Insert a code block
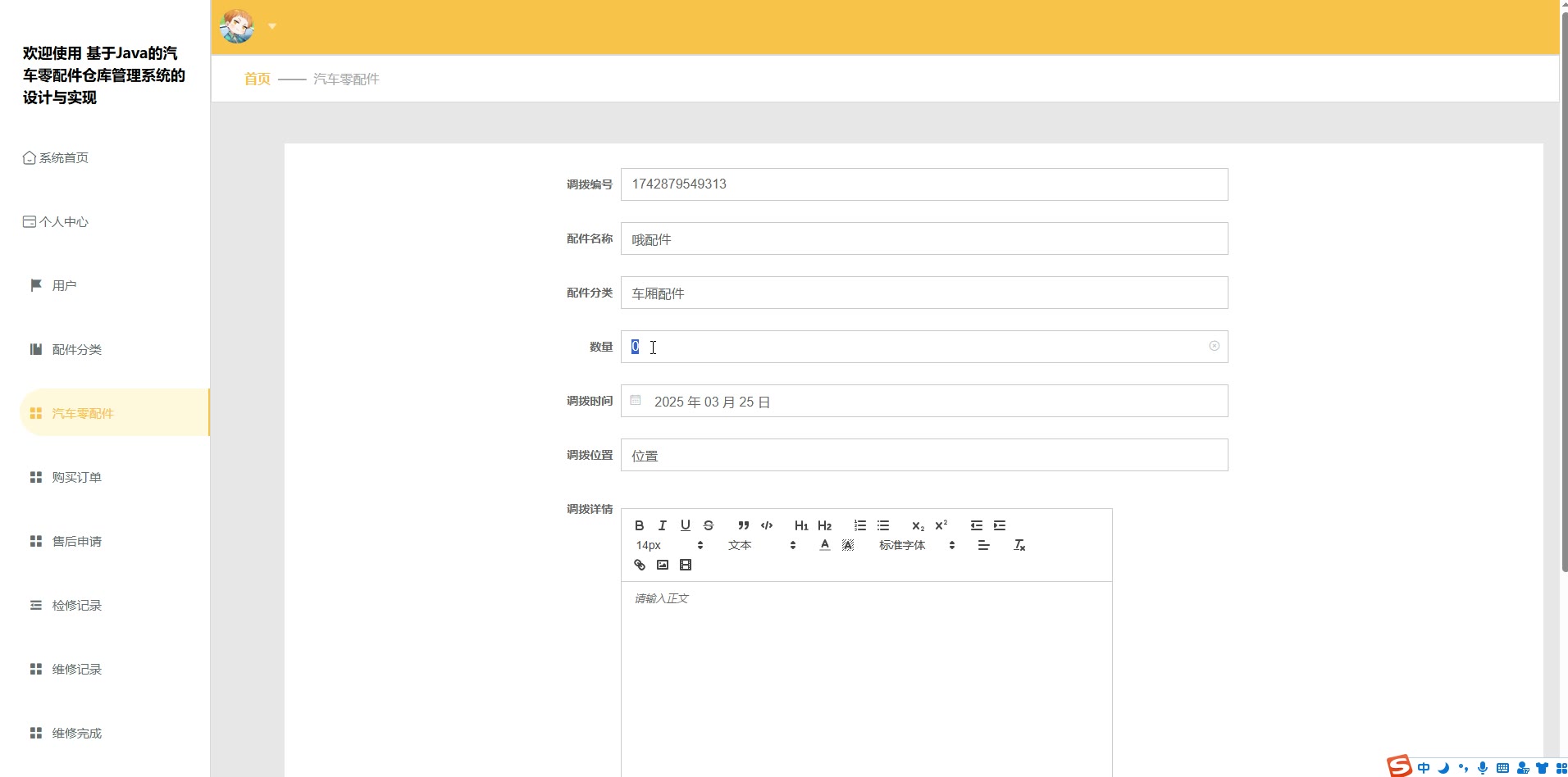This screenshot has width=1568, height=777. (767, 525)
